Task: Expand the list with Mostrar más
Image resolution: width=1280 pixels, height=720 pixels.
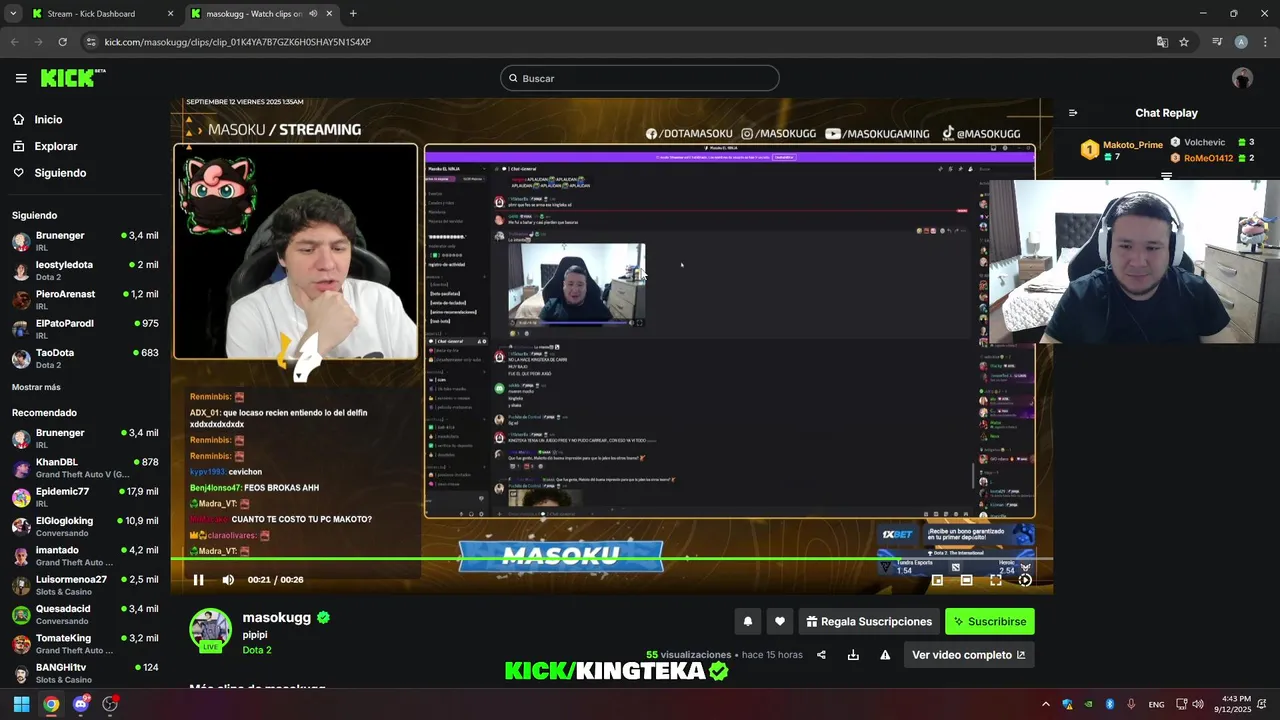Action: [36, 387]
